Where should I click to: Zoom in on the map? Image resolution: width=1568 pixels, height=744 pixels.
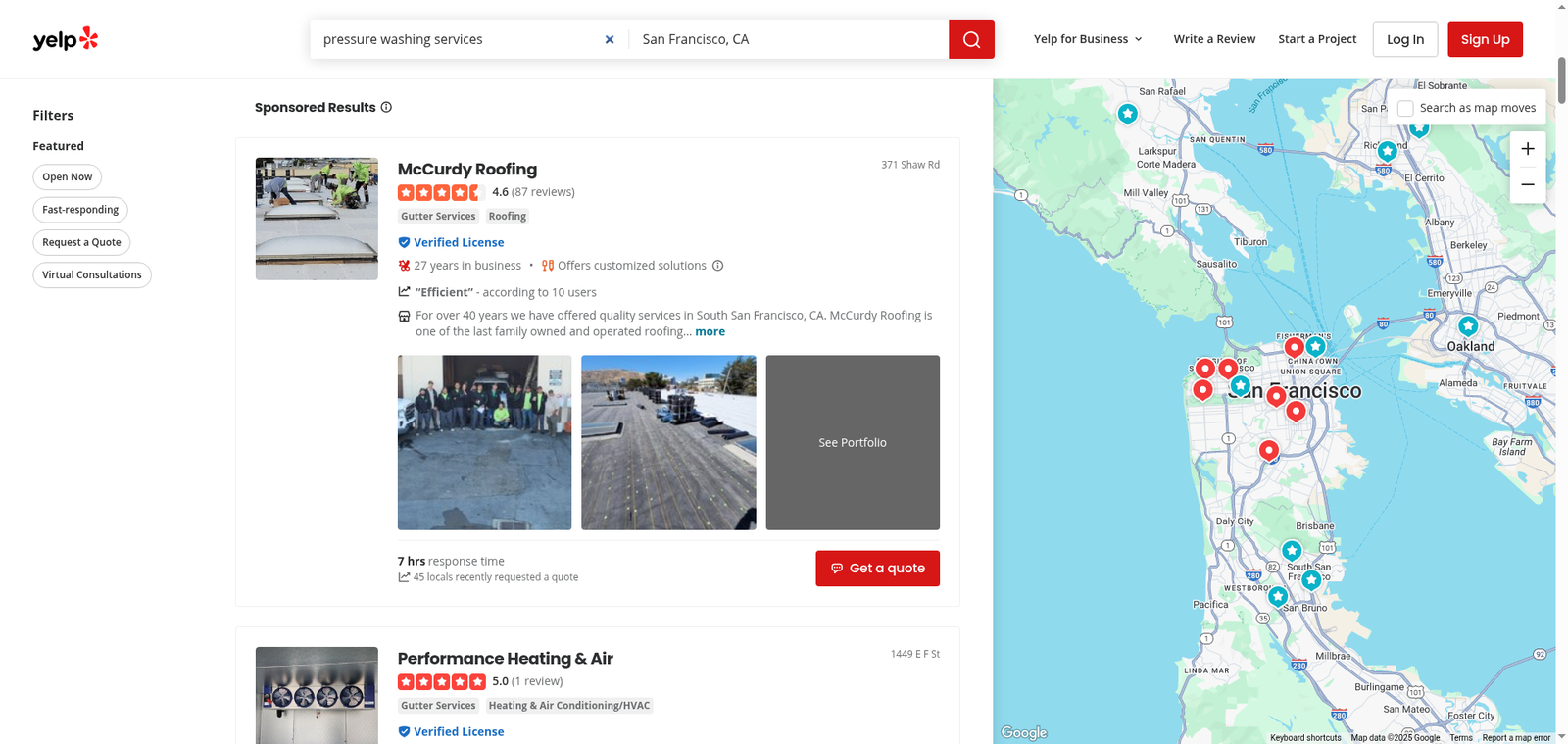[1528, 149]
